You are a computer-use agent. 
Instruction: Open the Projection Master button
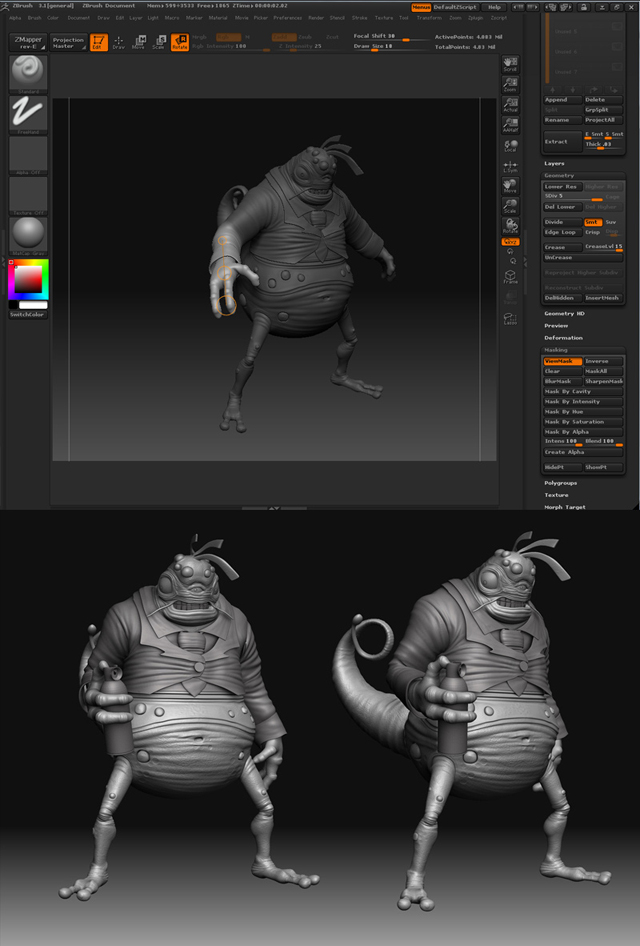(68, 42)
